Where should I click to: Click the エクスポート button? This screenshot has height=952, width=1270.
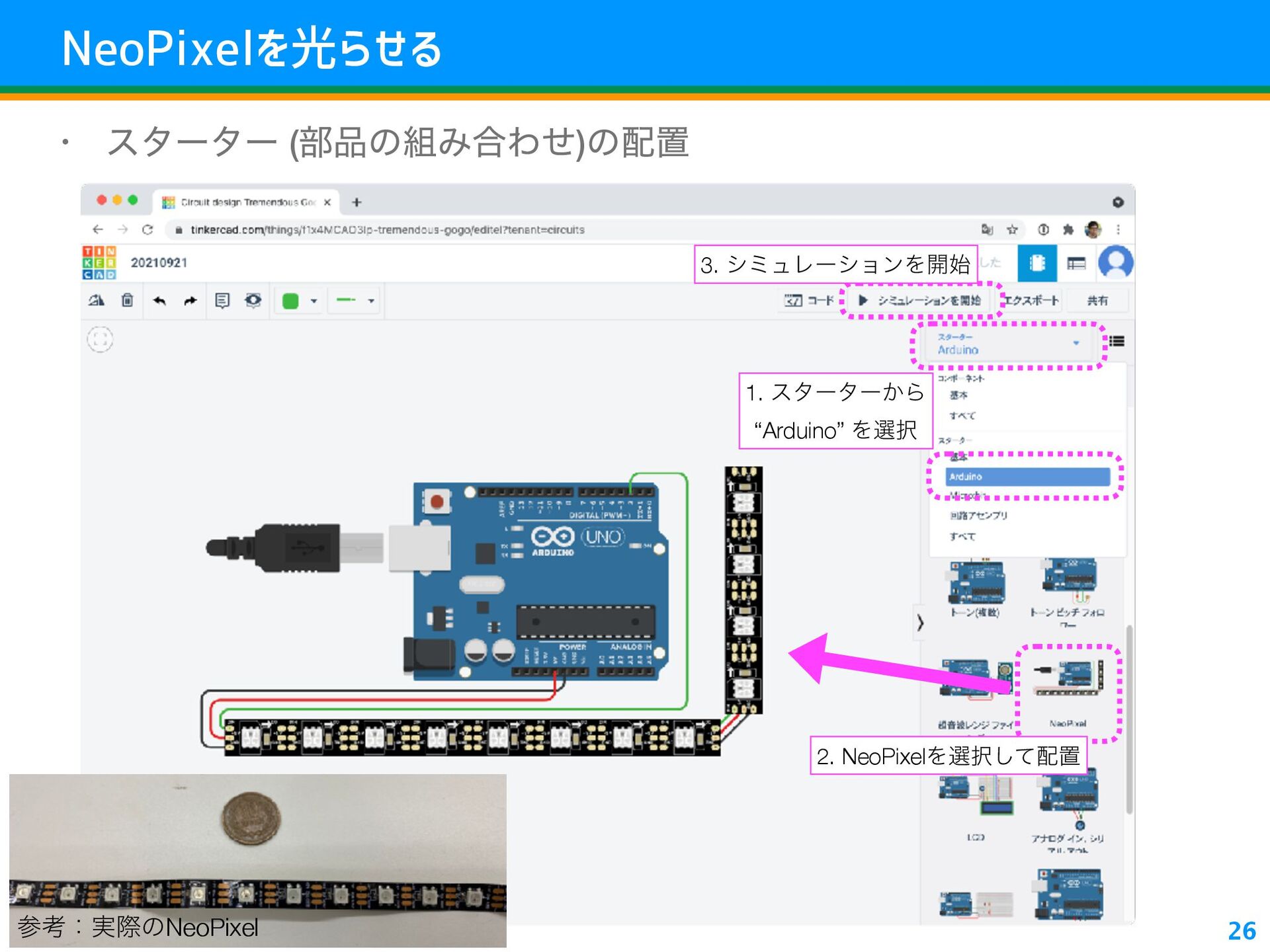click(x=1031, y=300)
